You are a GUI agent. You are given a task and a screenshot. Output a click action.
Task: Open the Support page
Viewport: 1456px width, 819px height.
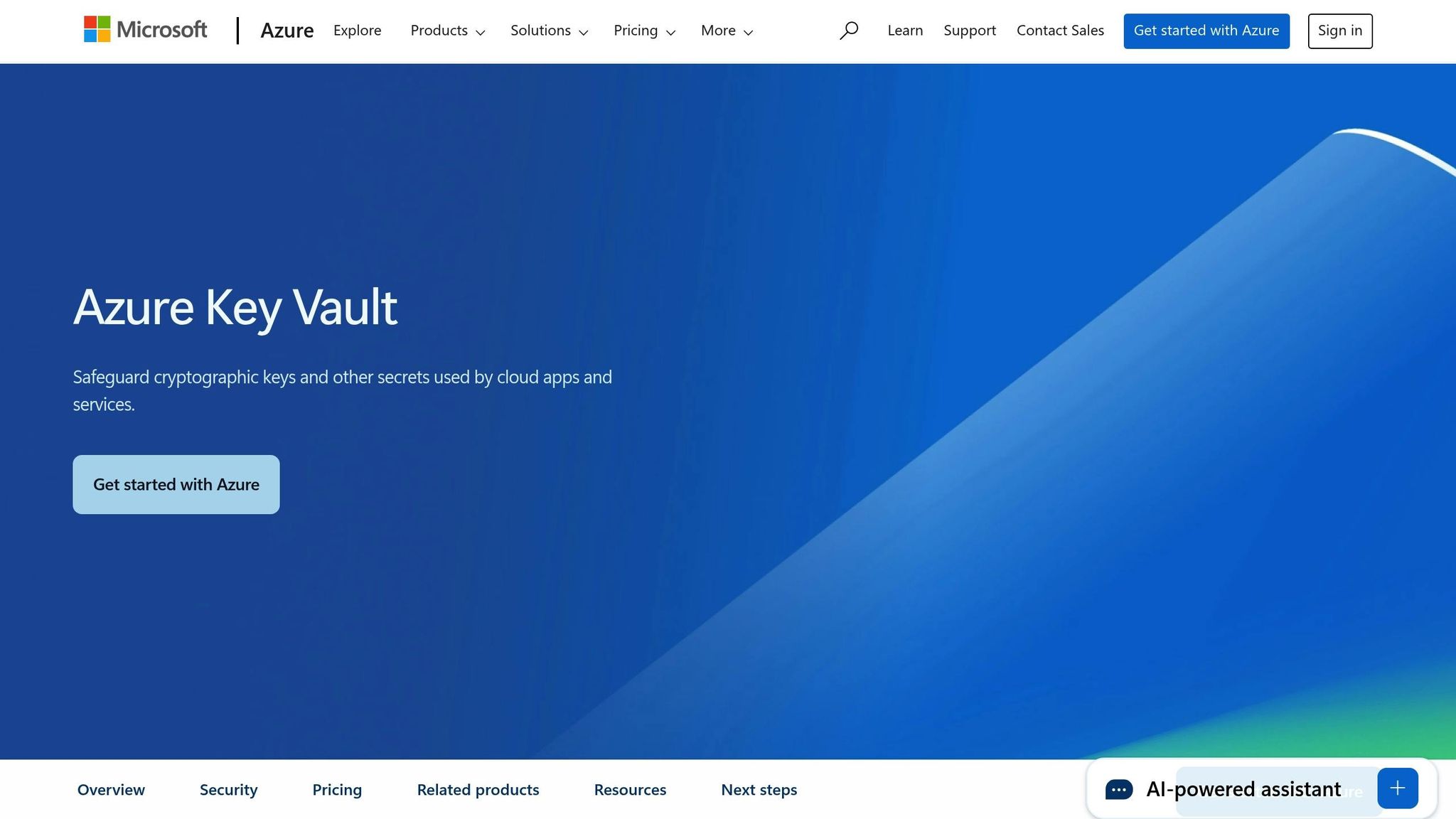pyautogui.click(x=970, y=31)
